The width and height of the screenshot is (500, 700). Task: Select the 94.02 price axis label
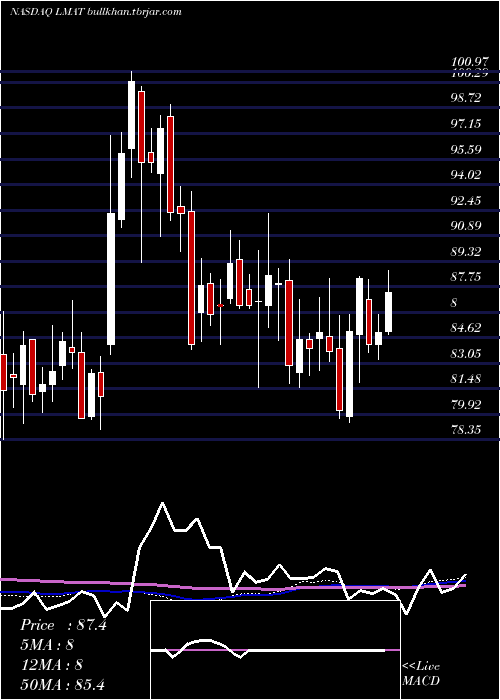tap(466, 175)
